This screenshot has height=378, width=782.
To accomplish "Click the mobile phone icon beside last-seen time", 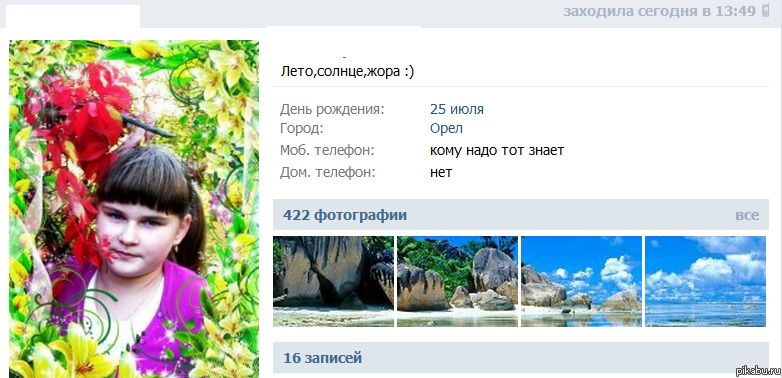I will tap(766, 11).
